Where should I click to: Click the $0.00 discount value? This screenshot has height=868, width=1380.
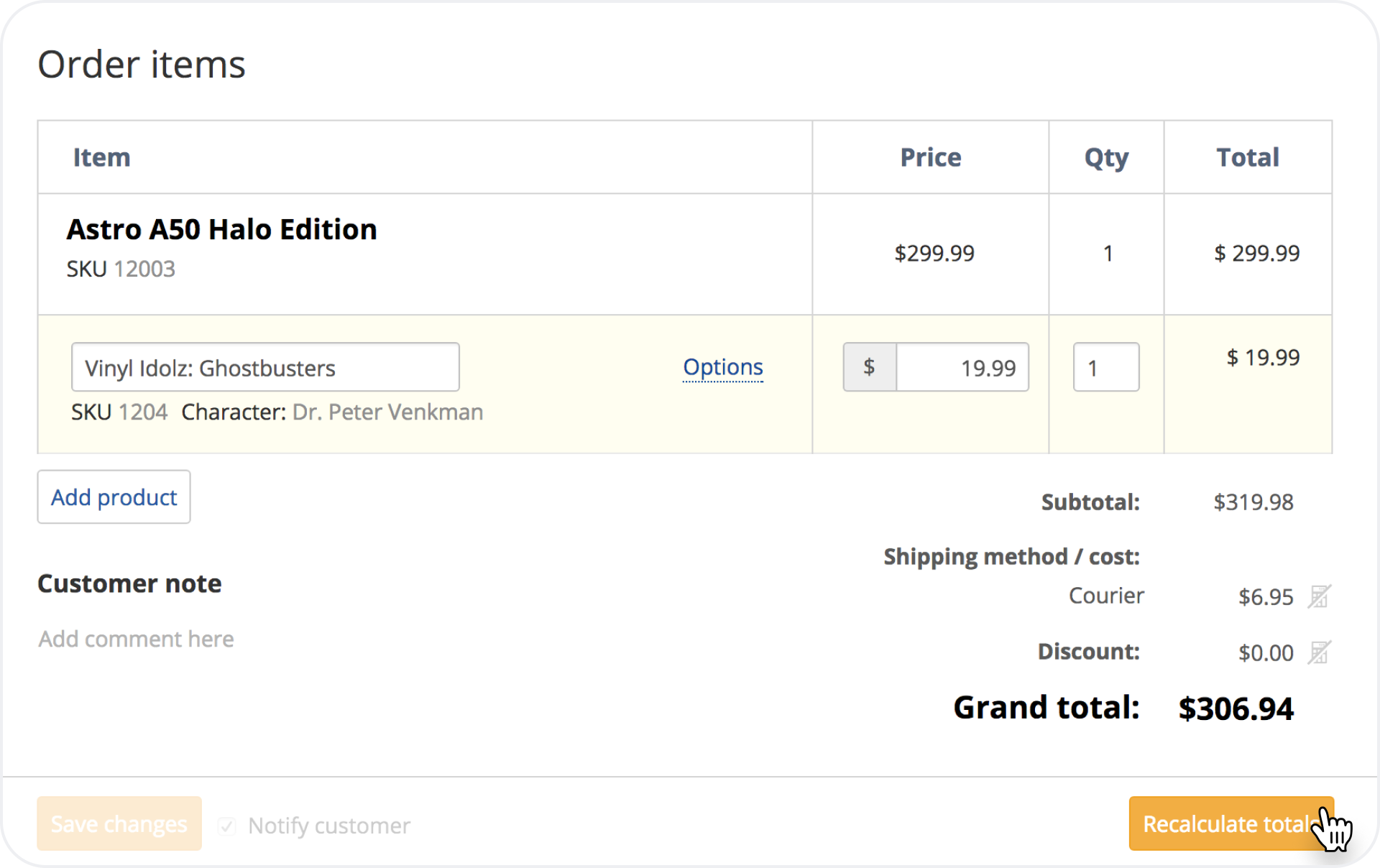click(x=1265, y=653)
